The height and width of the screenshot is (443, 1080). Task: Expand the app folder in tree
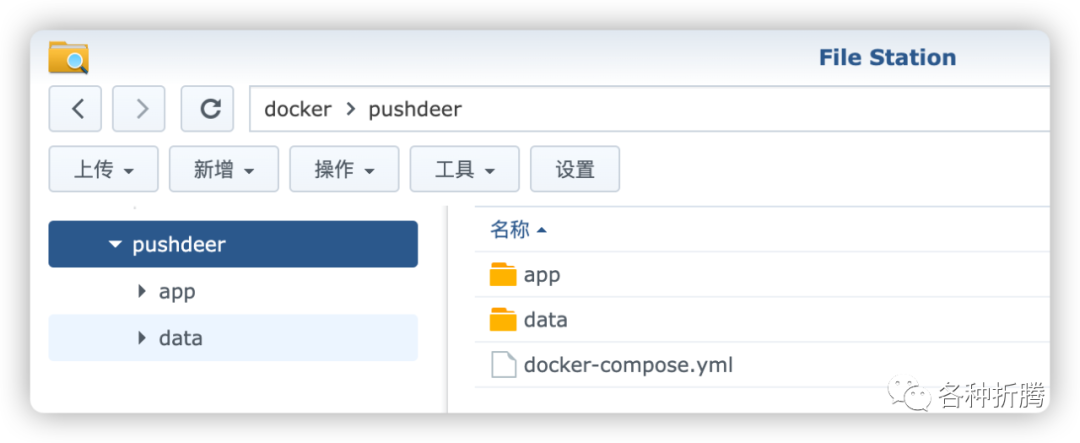142,292
